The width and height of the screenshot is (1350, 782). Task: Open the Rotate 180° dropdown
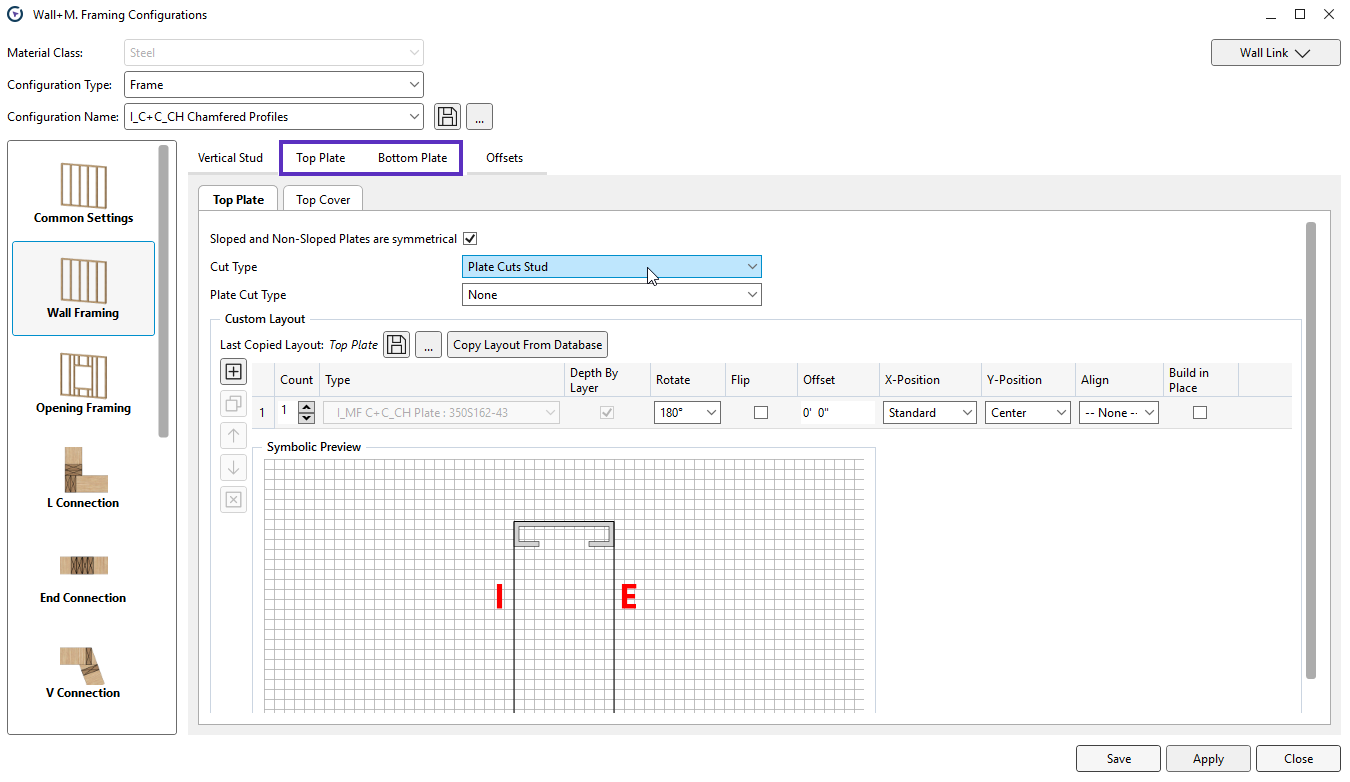[x=688, y=413]
